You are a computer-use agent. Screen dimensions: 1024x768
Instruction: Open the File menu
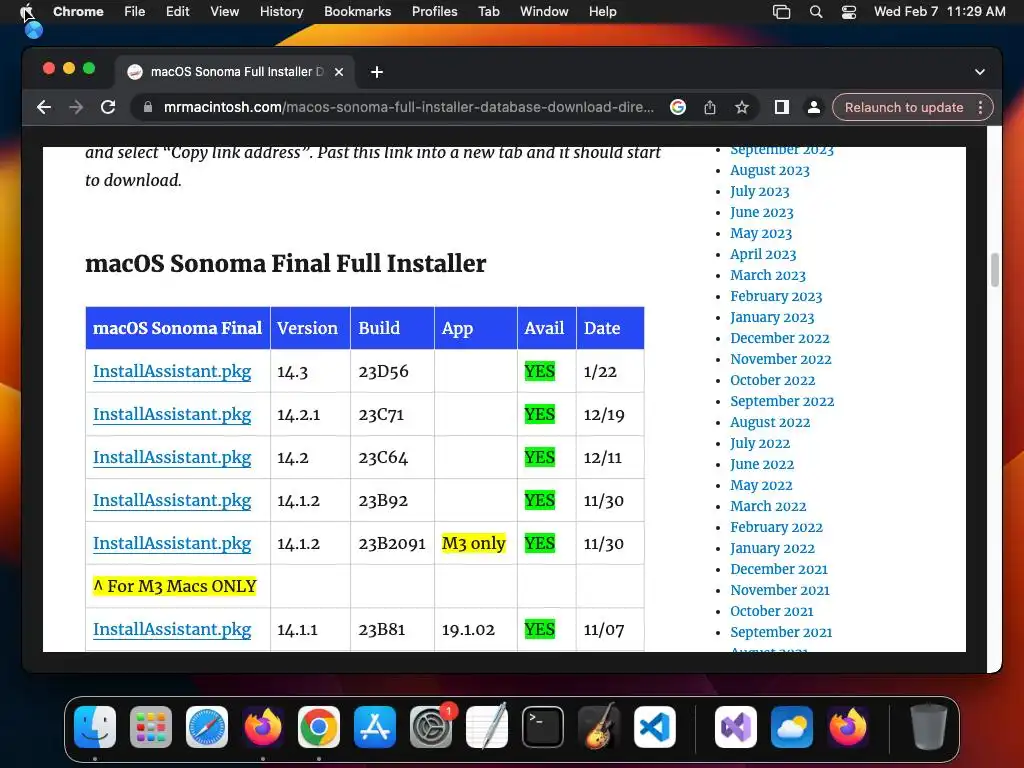[135, 12]
